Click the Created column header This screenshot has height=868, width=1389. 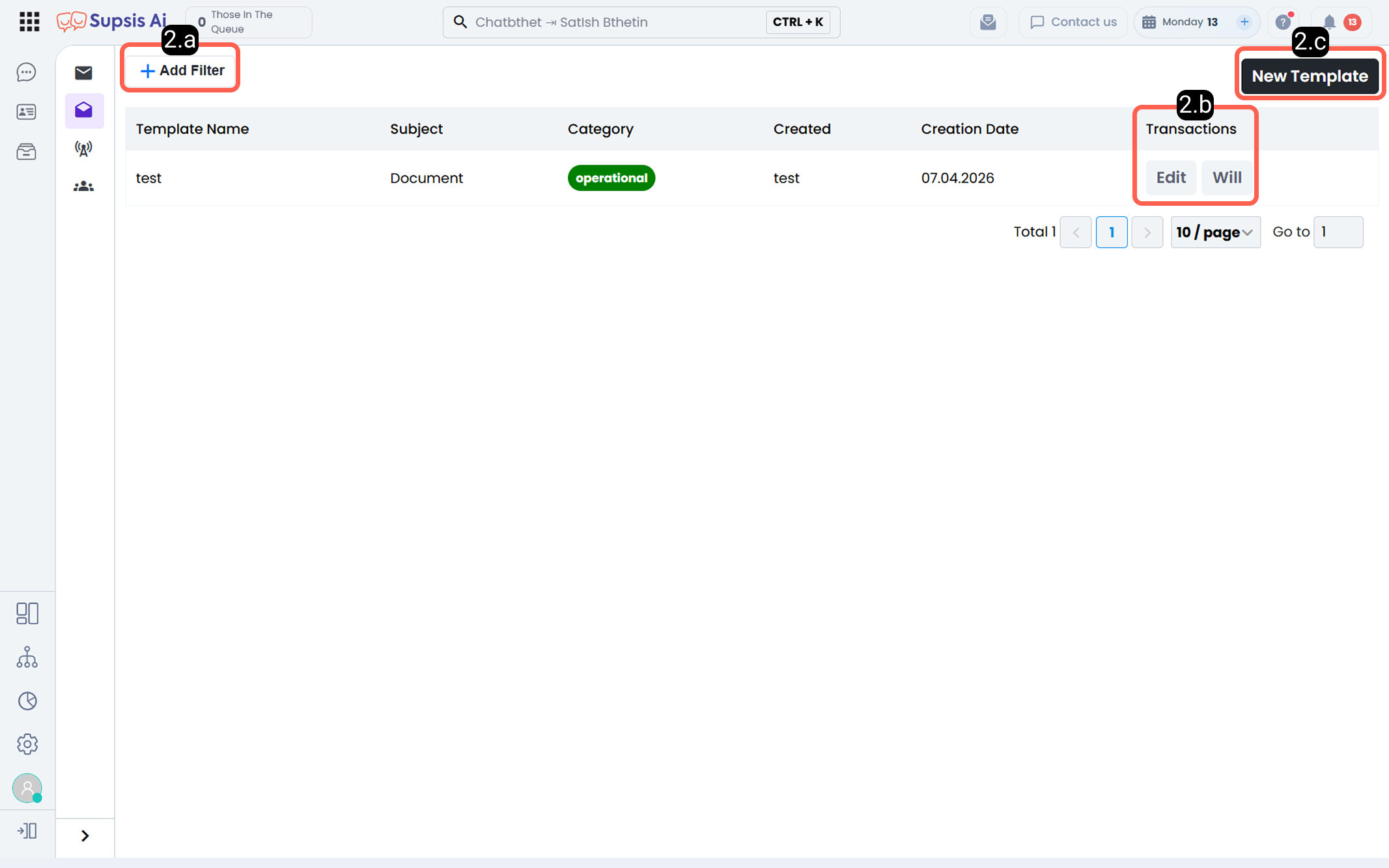coord(802,129)
